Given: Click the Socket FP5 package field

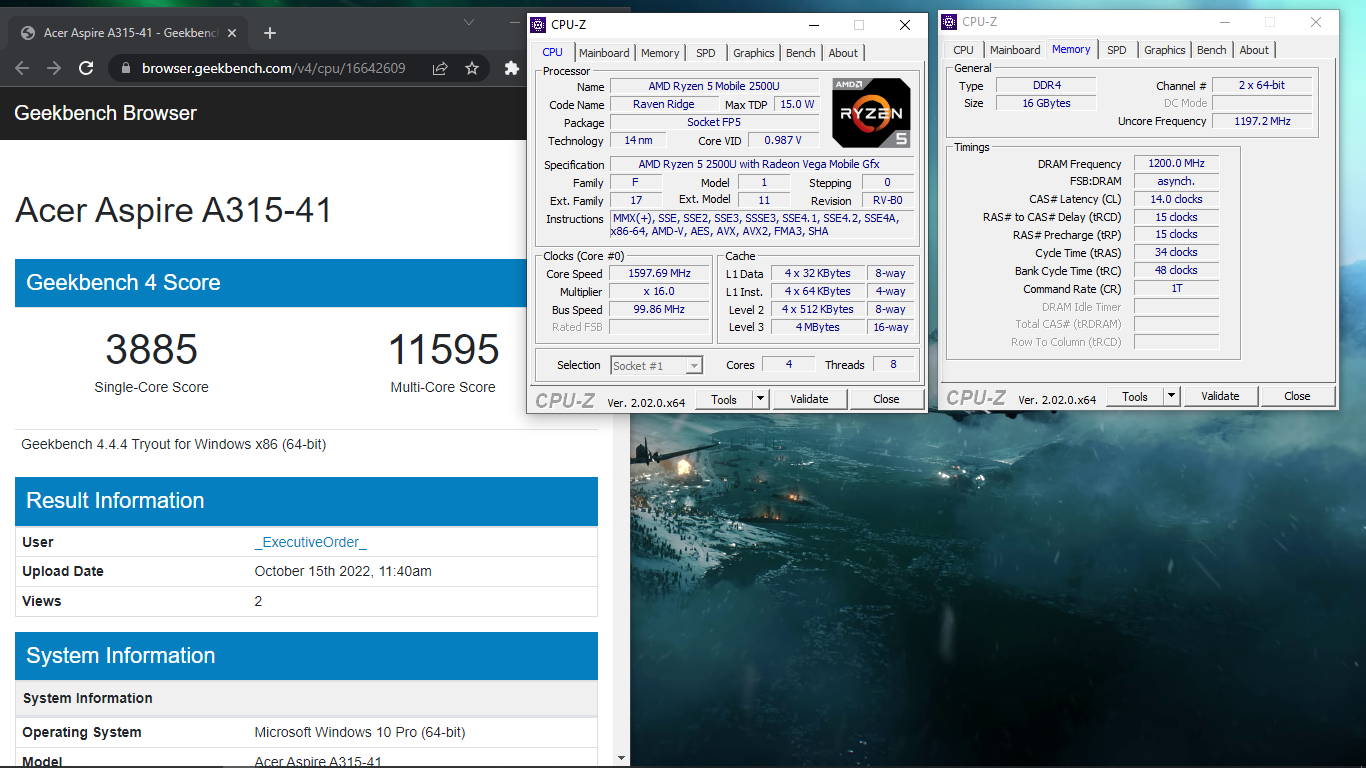Looking at the screenshot, I should (x=715, y=123).
